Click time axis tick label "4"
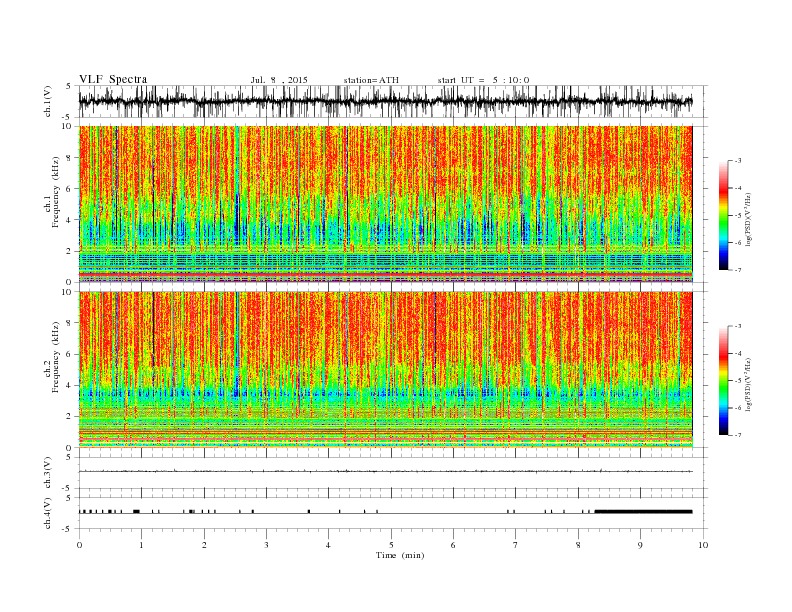Screen dimensions: 792x612 click(328, 545)
